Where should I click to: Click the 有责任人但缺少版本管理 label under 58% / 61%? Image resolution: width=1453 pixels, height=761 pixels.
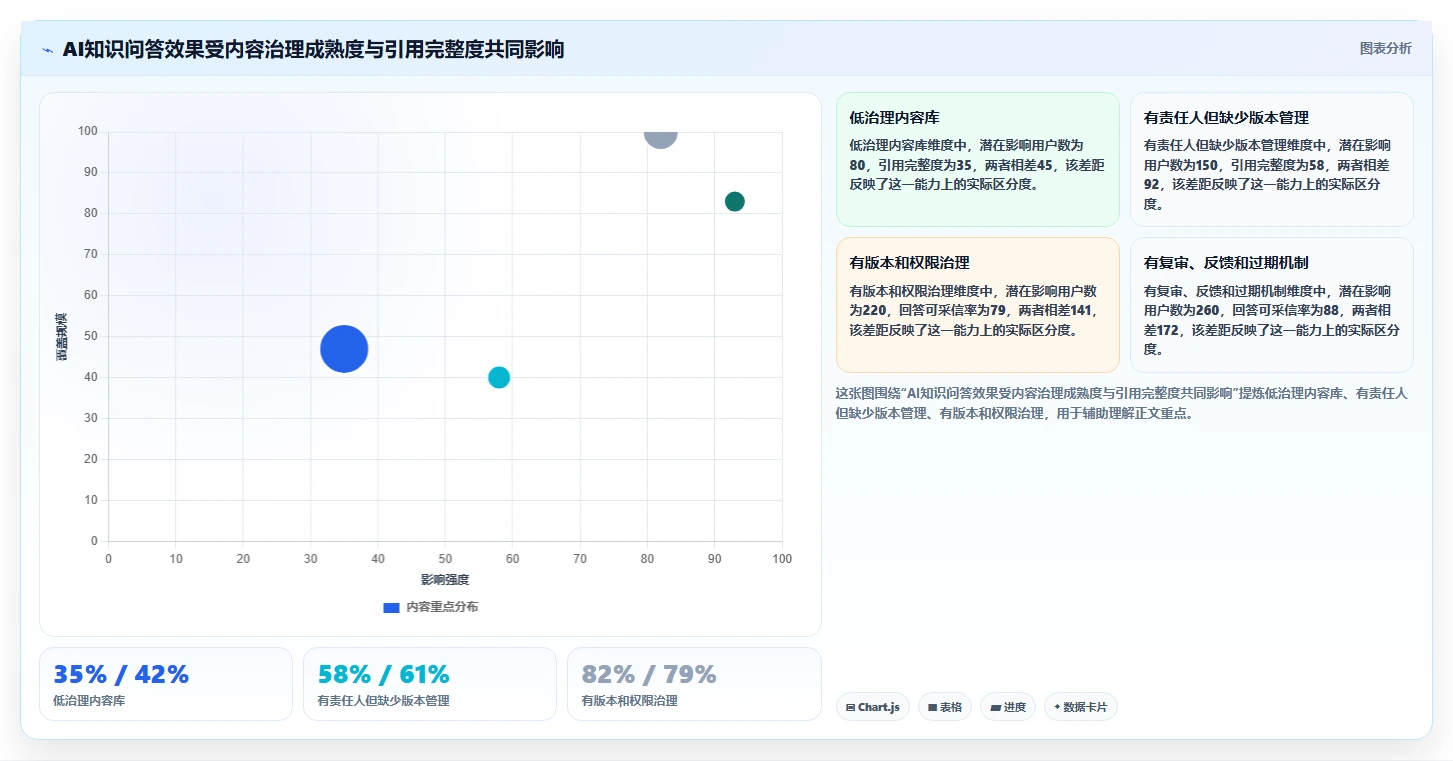[383, 701]
